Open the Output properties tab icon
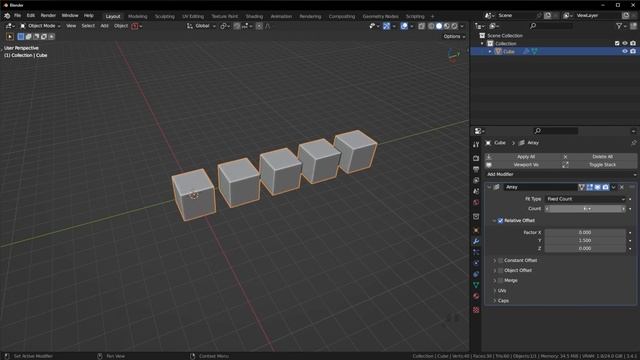 click(x=476, y=169)
